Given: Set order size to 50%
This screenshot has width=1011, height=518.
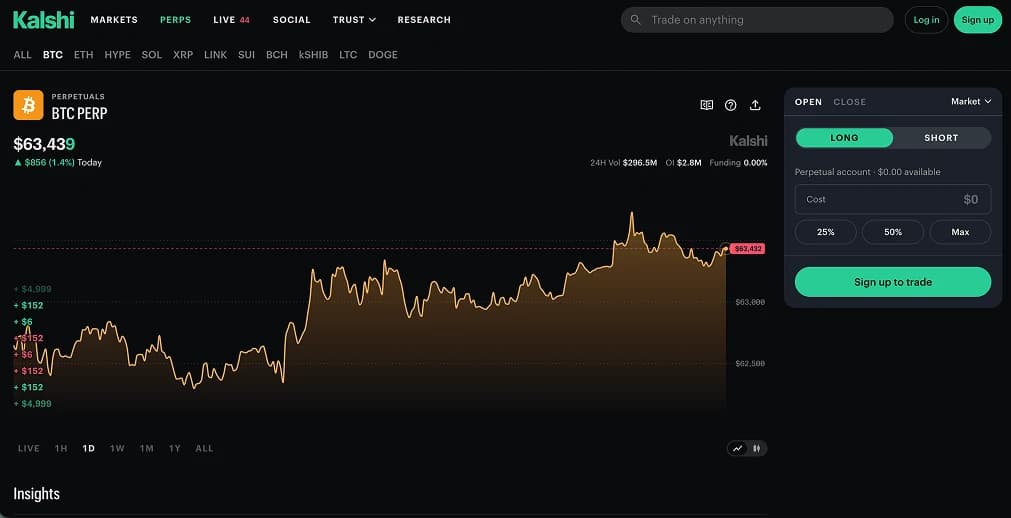Looking at the screenshot, I should (x=893, y=232).
